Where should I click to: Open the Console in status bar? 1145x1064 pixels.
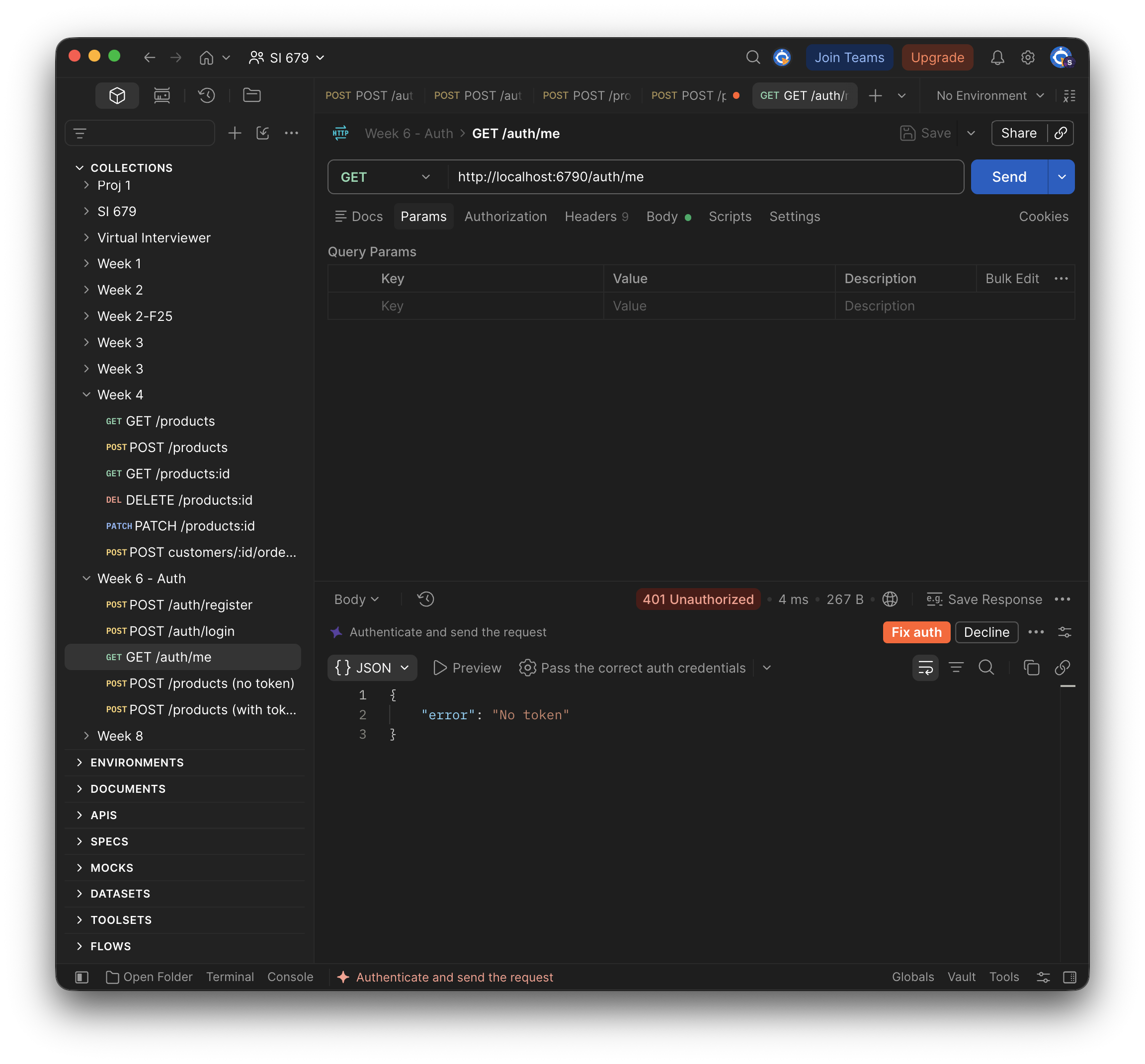[290, 977]
